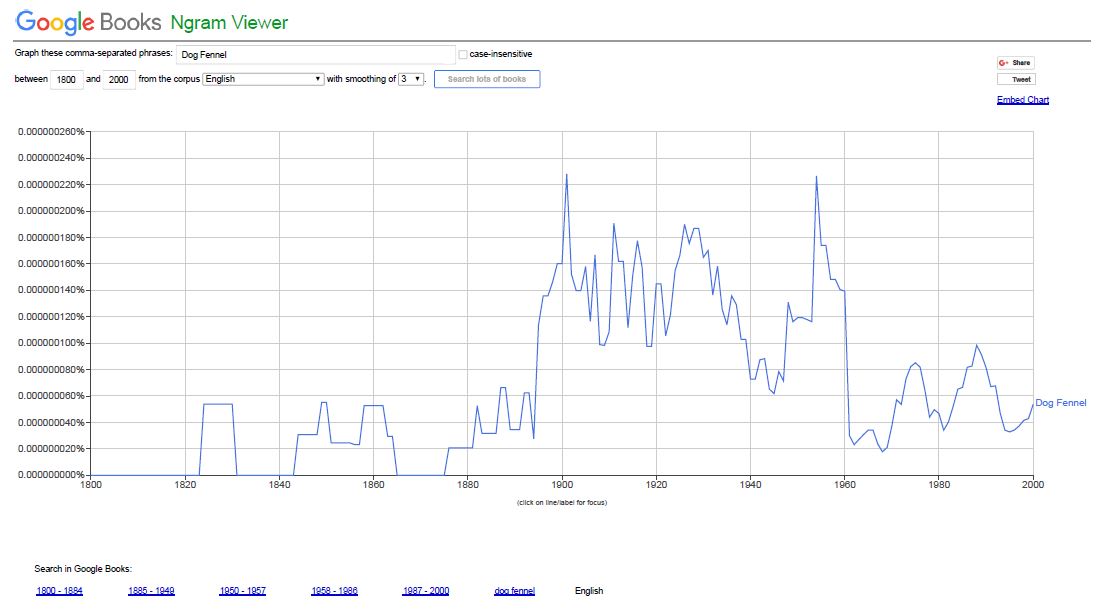Open the Embed Chart link
Screen dimensions: 1105x610
pos(1023,100)
